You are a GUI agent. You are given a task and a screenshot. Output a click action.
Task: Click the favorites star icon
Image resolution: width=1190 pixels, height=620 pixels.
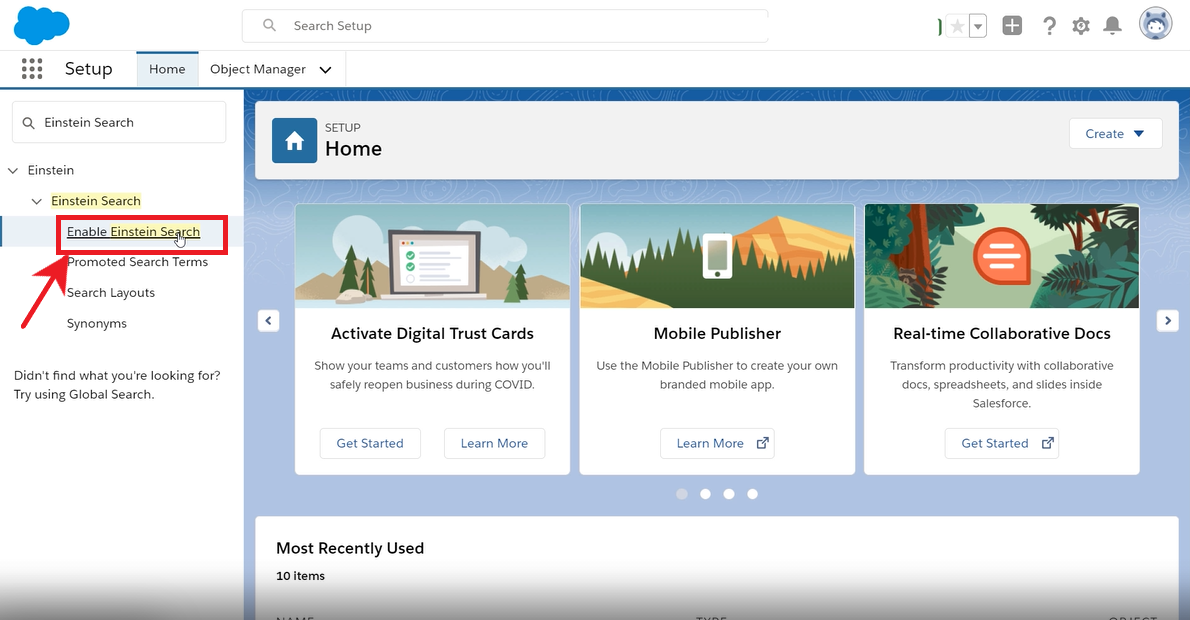[957, 27]
